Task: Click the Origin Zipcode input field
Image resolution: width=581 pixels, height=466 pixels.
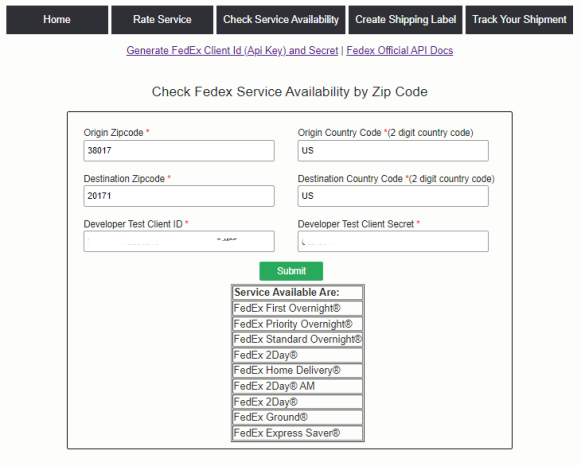Action: (x=179, y=151)
